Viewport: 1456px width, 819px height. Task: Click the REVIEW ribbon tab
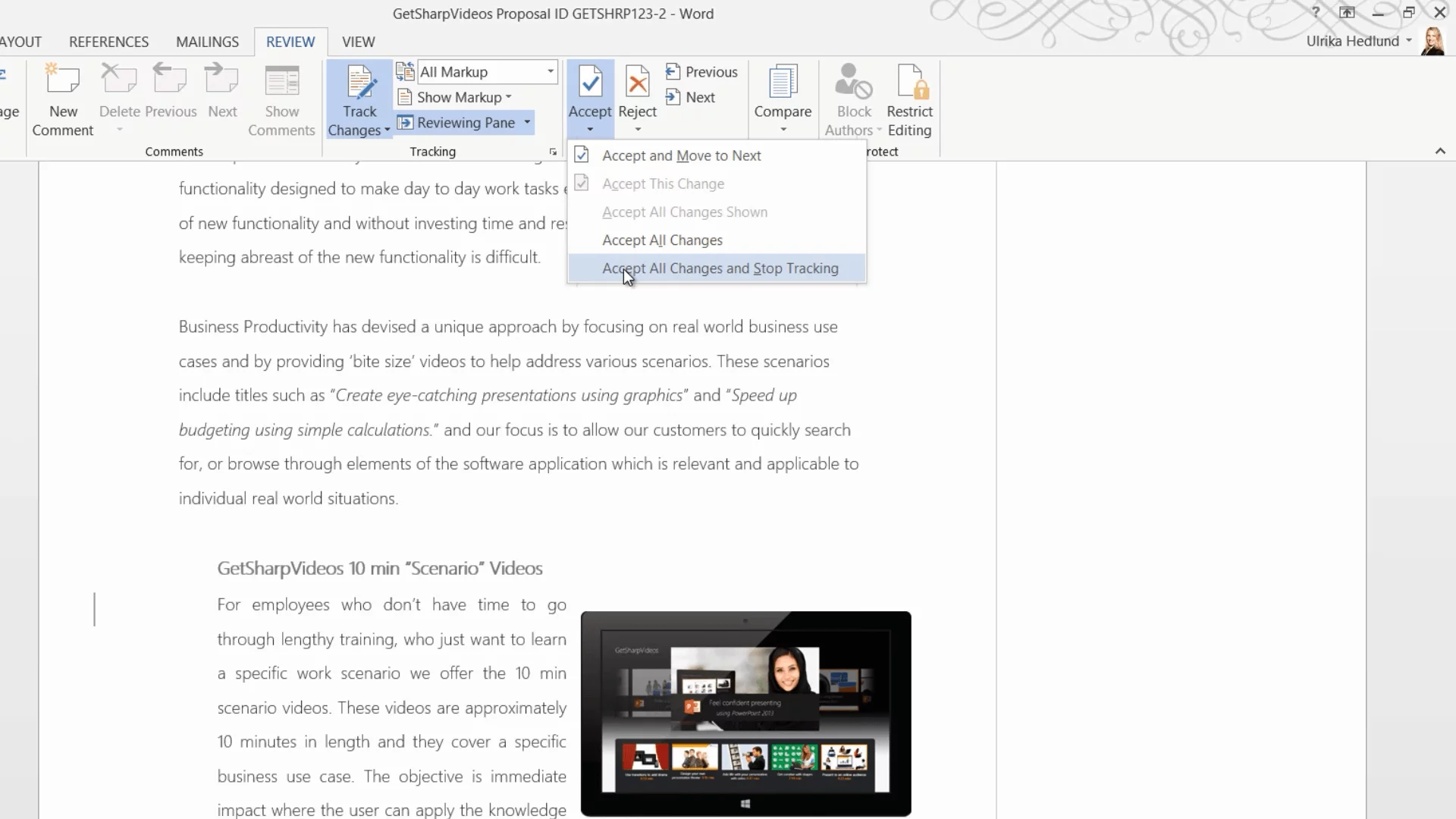290,41
